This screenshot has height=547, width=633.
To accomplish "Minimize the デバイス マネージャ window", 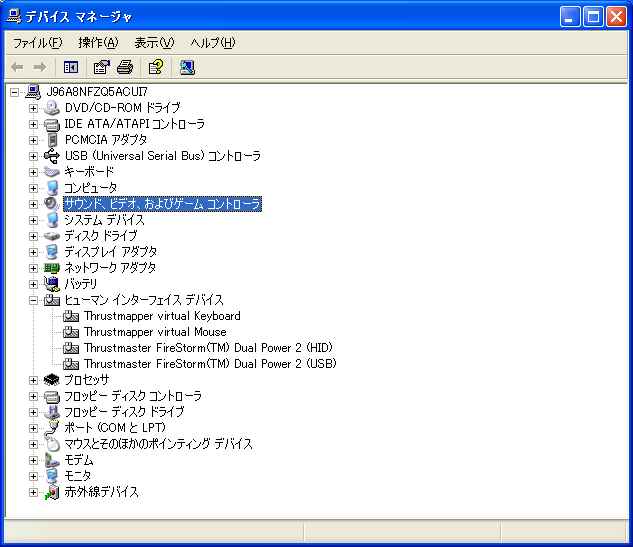I will pyautogui.click(x=570, y=17).
